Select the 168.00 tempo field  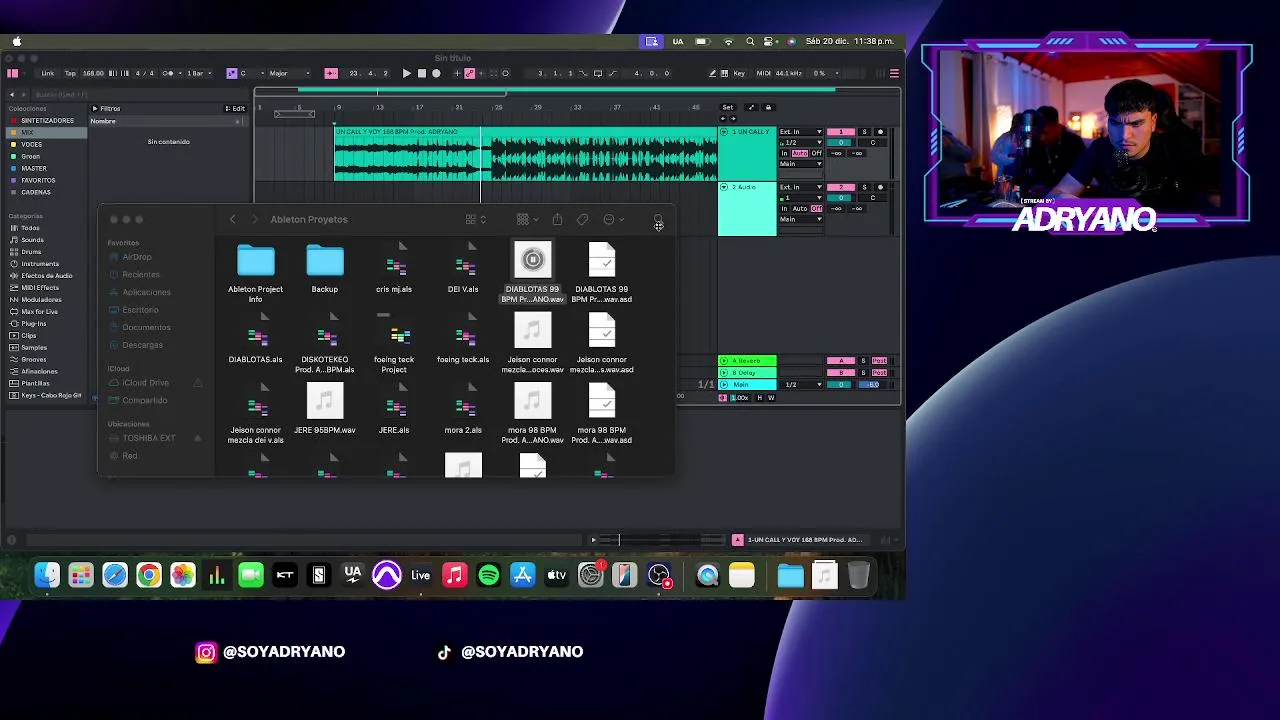coord(93,73)
